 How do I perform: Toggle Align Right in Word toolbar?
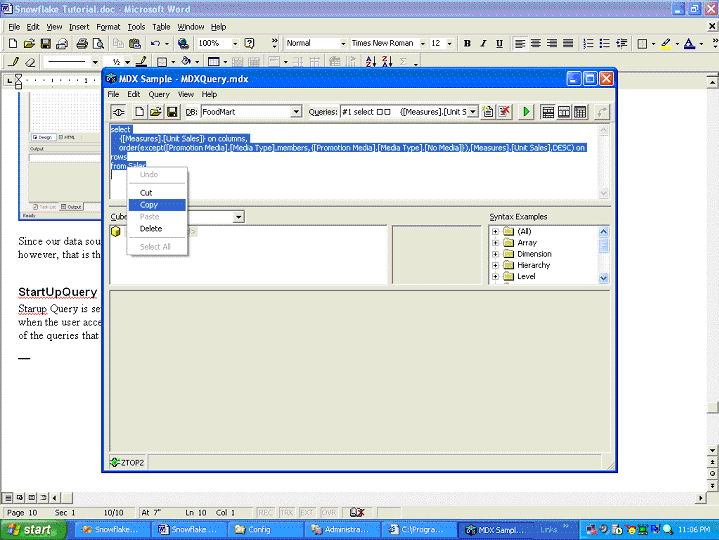552,44
